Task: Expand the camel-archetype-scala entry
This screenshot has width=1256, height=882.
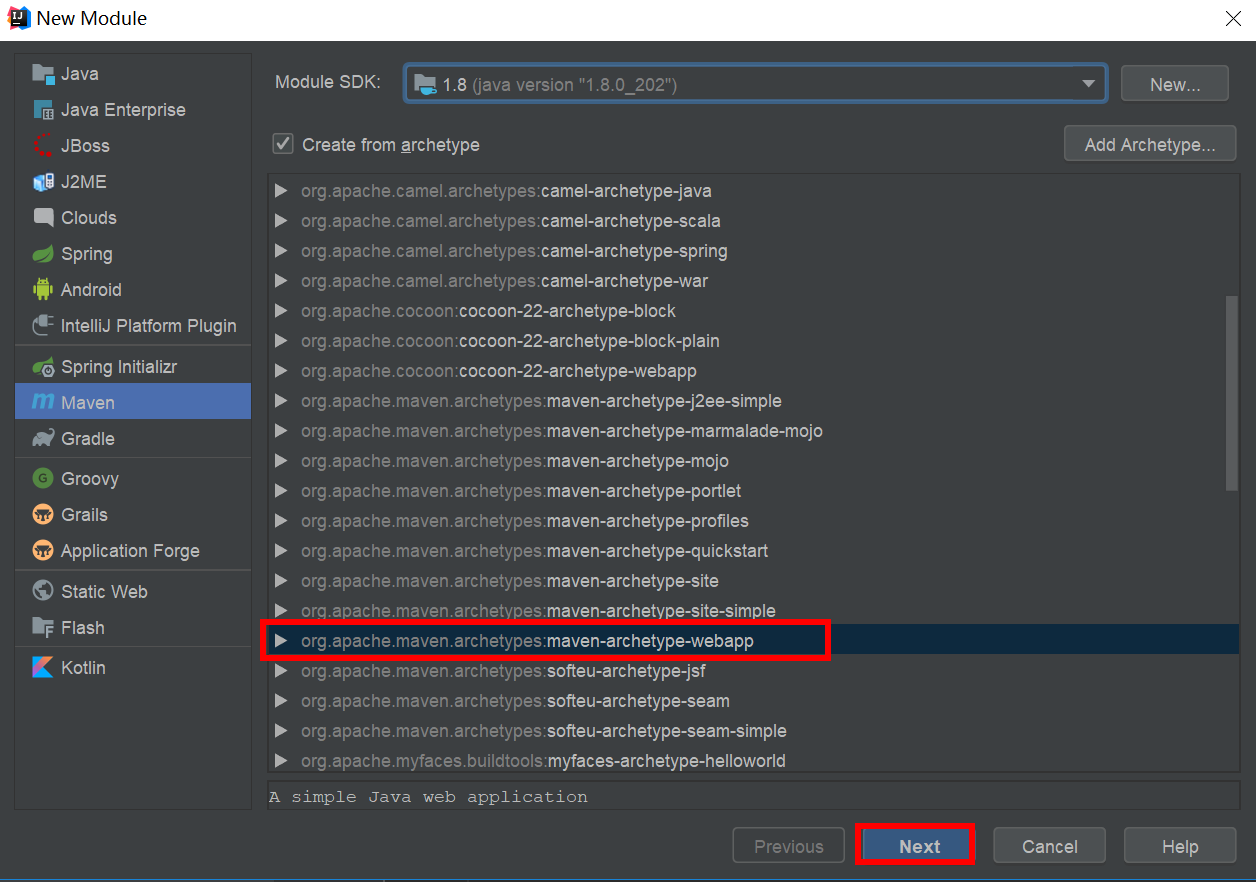Action: pos(281,221)
